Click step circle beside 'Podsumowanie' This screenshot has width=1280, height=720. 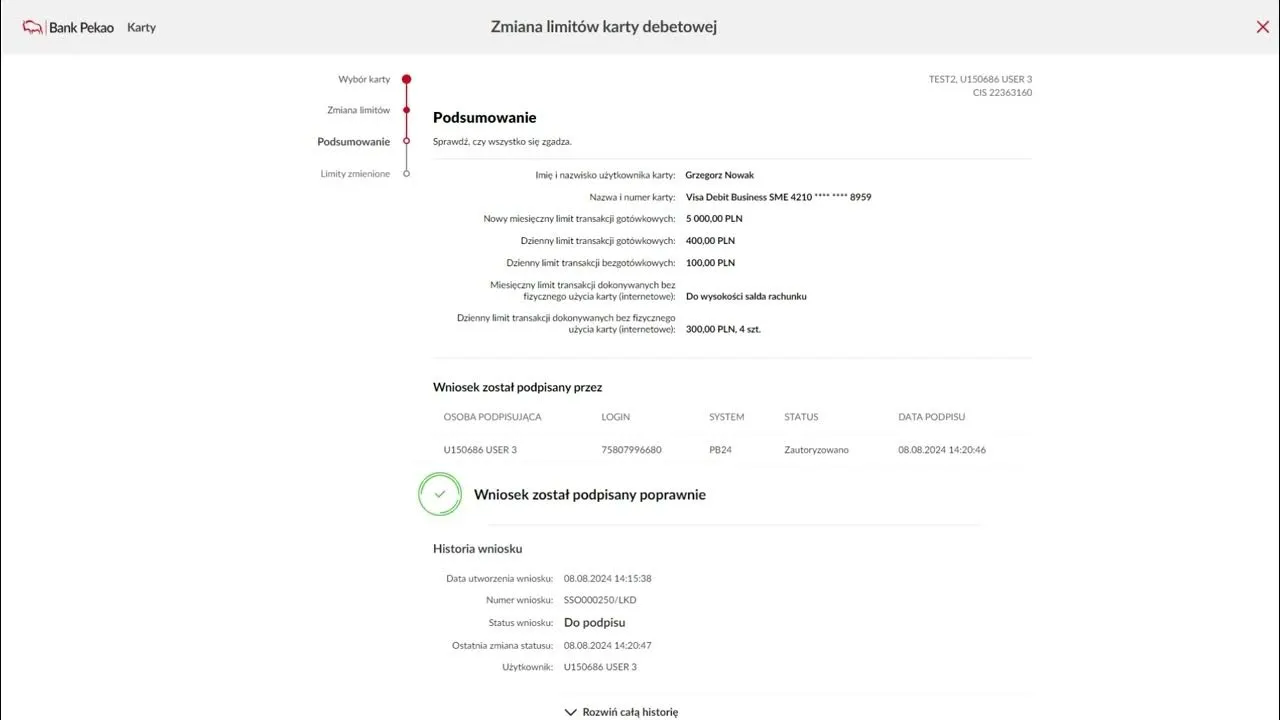(406, 141)
